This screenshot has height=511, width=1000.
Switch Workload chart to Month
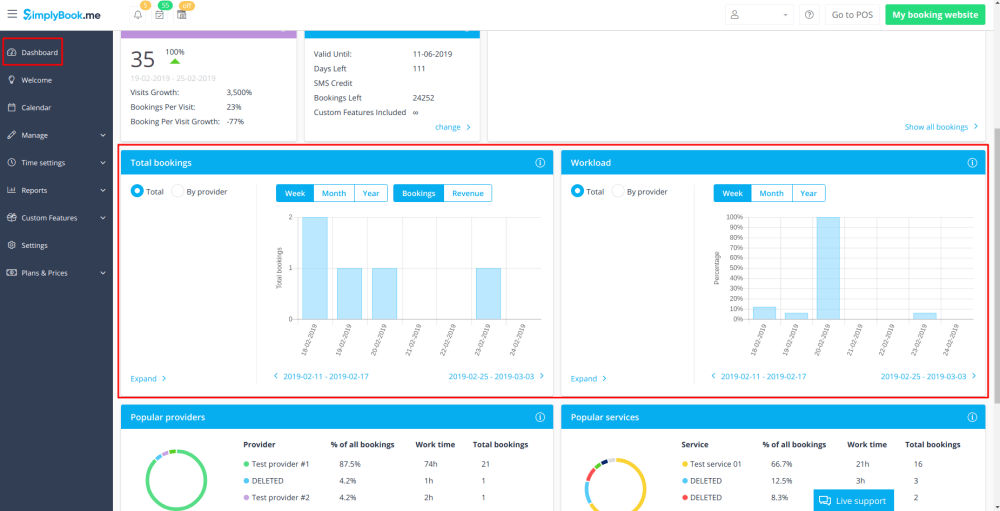coord(772,193)
